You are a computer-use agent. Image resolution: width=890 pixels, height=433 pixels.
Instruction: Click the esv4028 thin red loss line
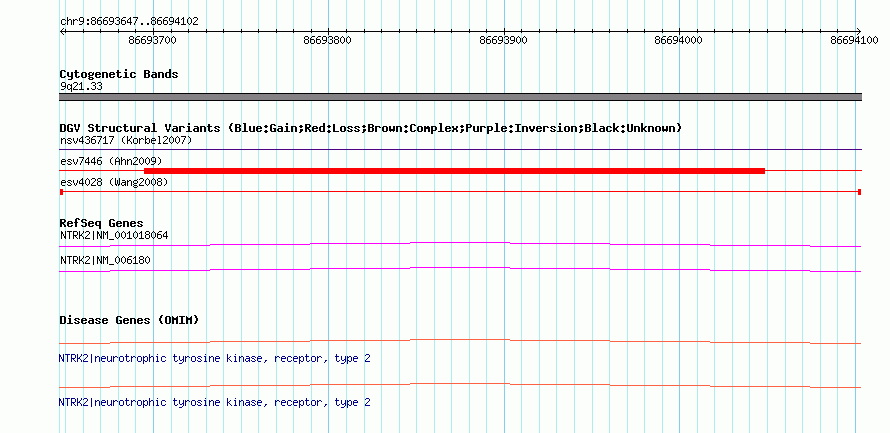coord(460,192)
